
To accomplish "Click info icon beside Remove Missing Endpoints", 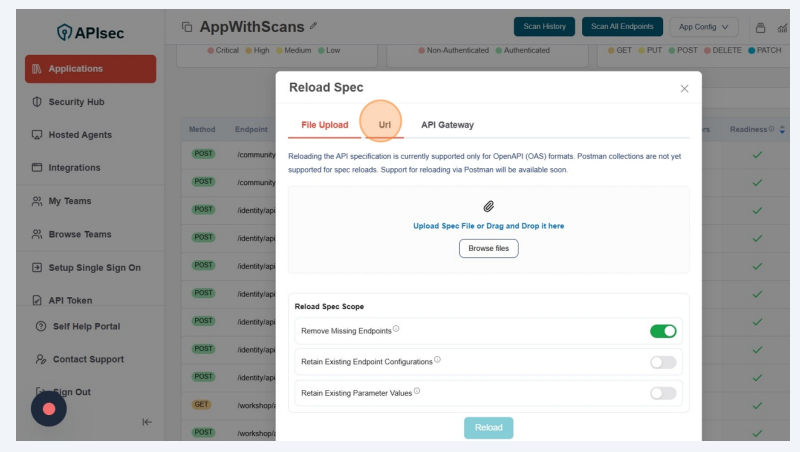I will (396, 329).
